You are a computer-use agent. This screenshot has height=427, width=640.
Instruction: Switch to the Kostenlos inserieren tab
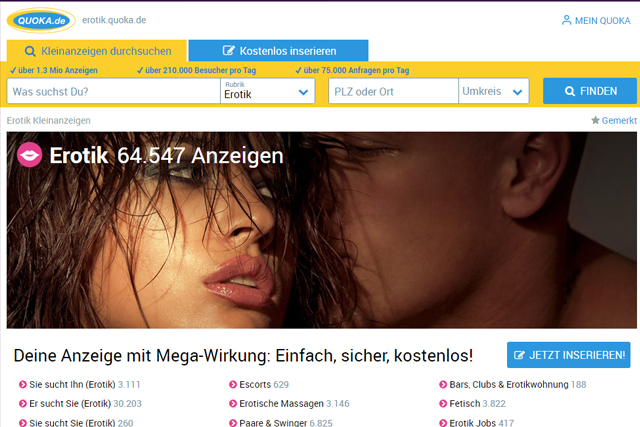pyautogui.click(x=278, y=51)
